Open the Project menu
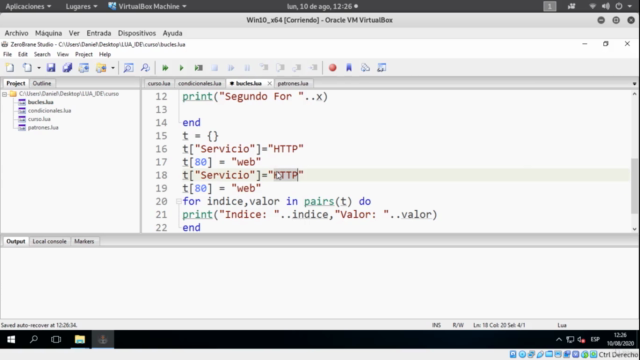 [x=84, y=54]
